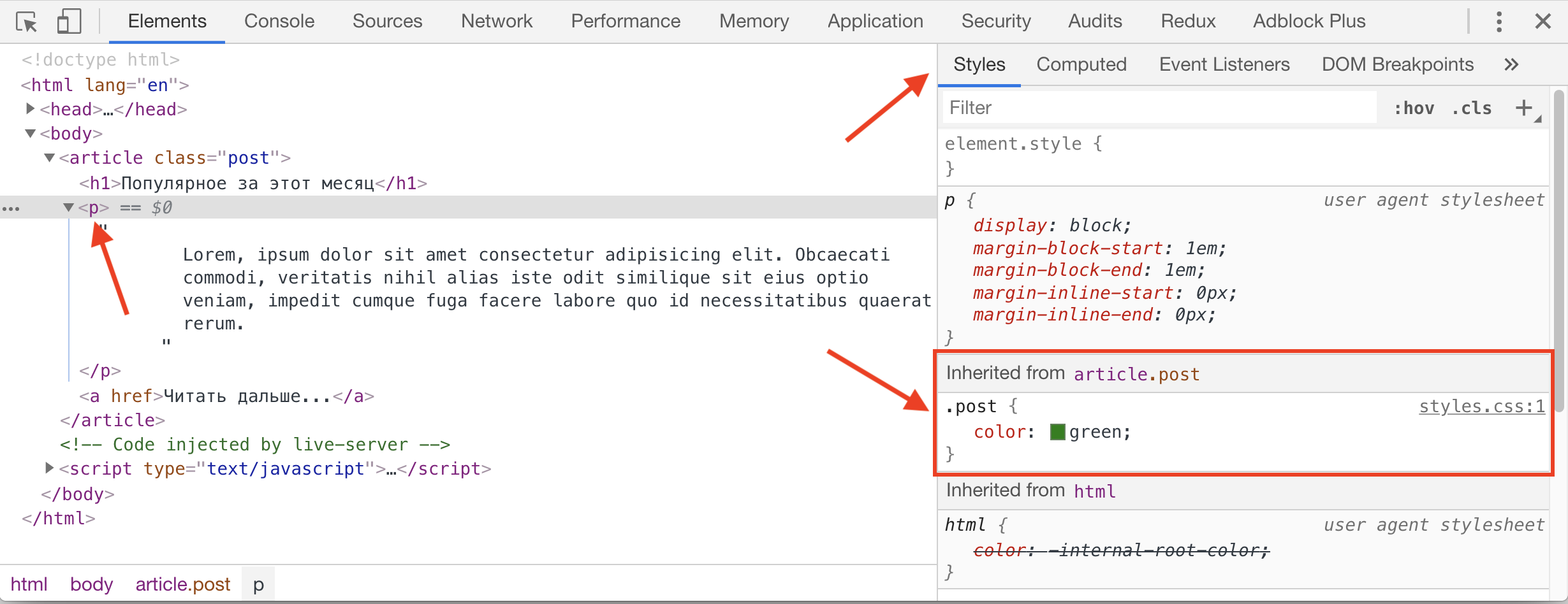
Task: Open the DevTools three-dot customize menu
Action: click(x=1498, y=22)
